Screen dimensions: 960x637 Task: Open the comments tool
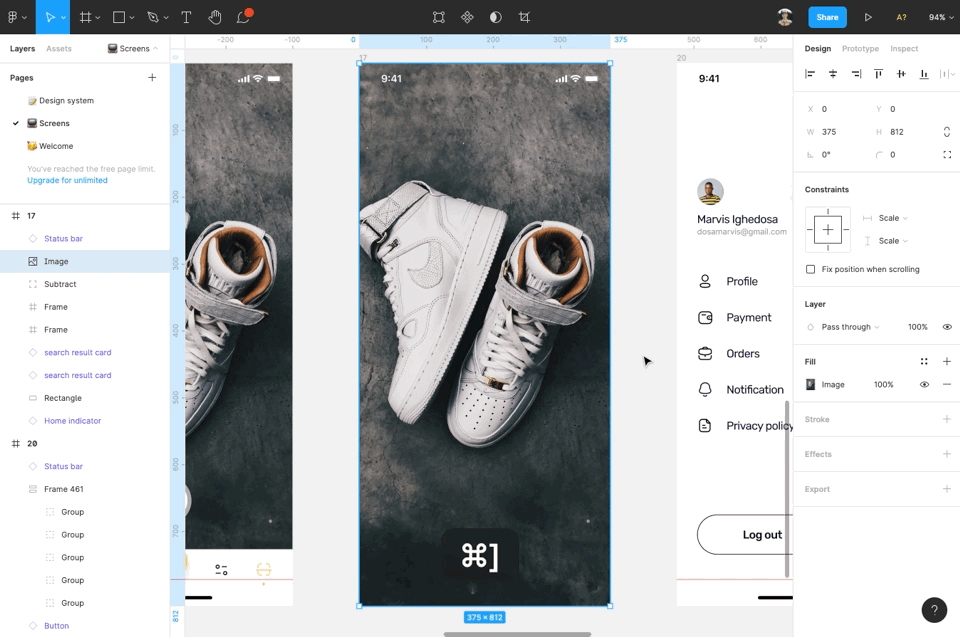pyautogui.click(x=241, y=17)
